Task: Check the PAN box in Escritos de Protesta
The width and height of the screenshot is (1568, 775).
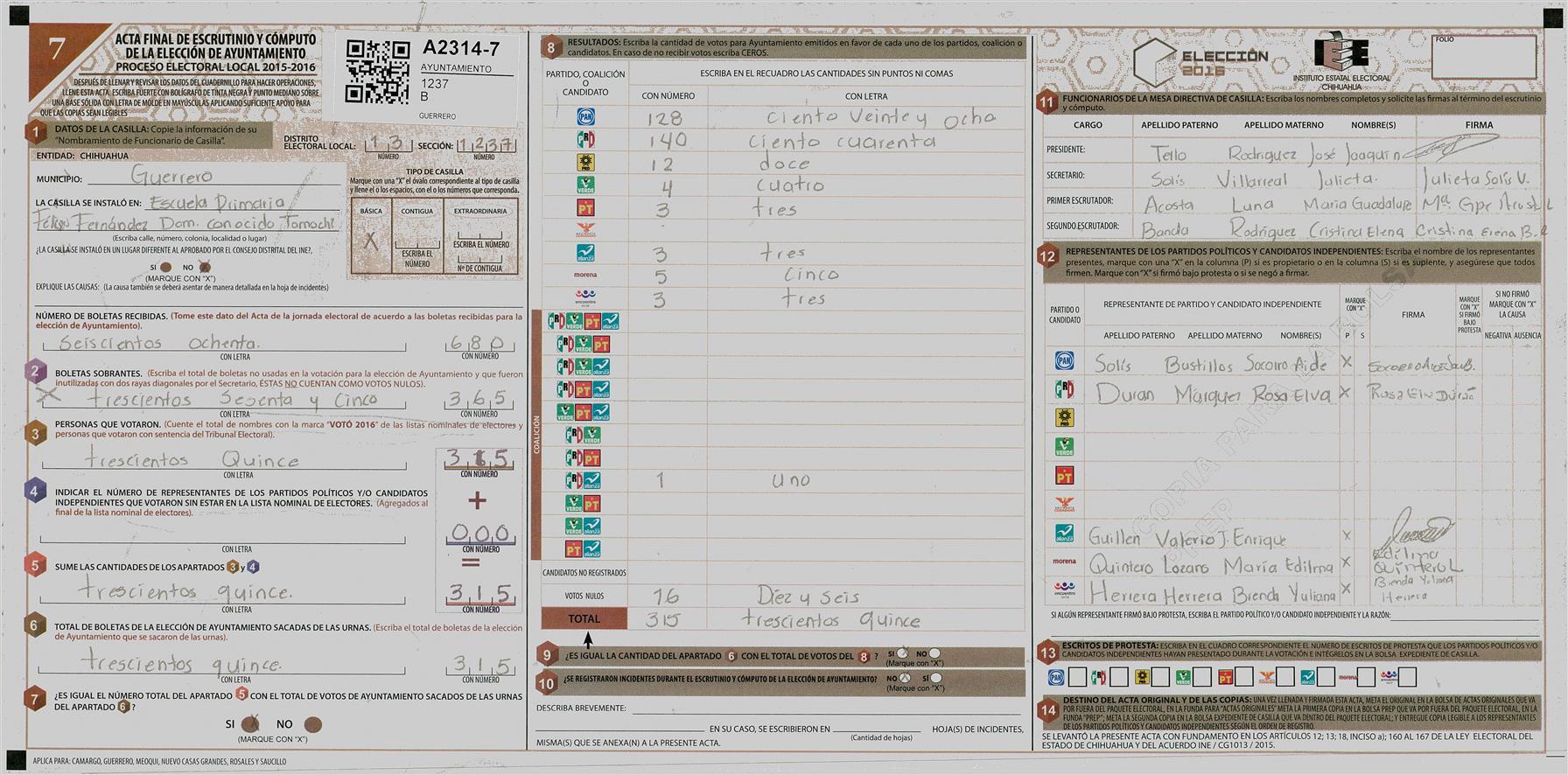Action: click(1077, 677)
